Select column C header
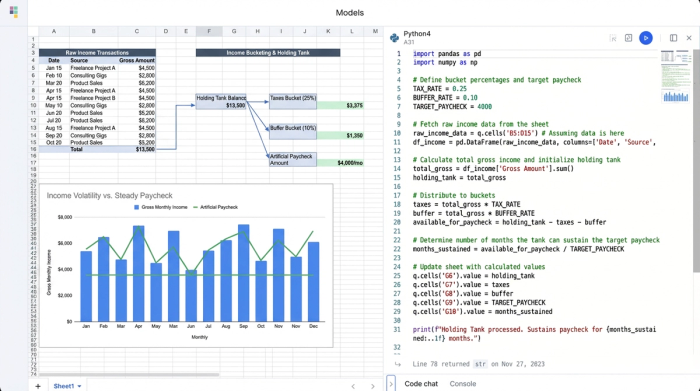 click(x=137, y=31)
